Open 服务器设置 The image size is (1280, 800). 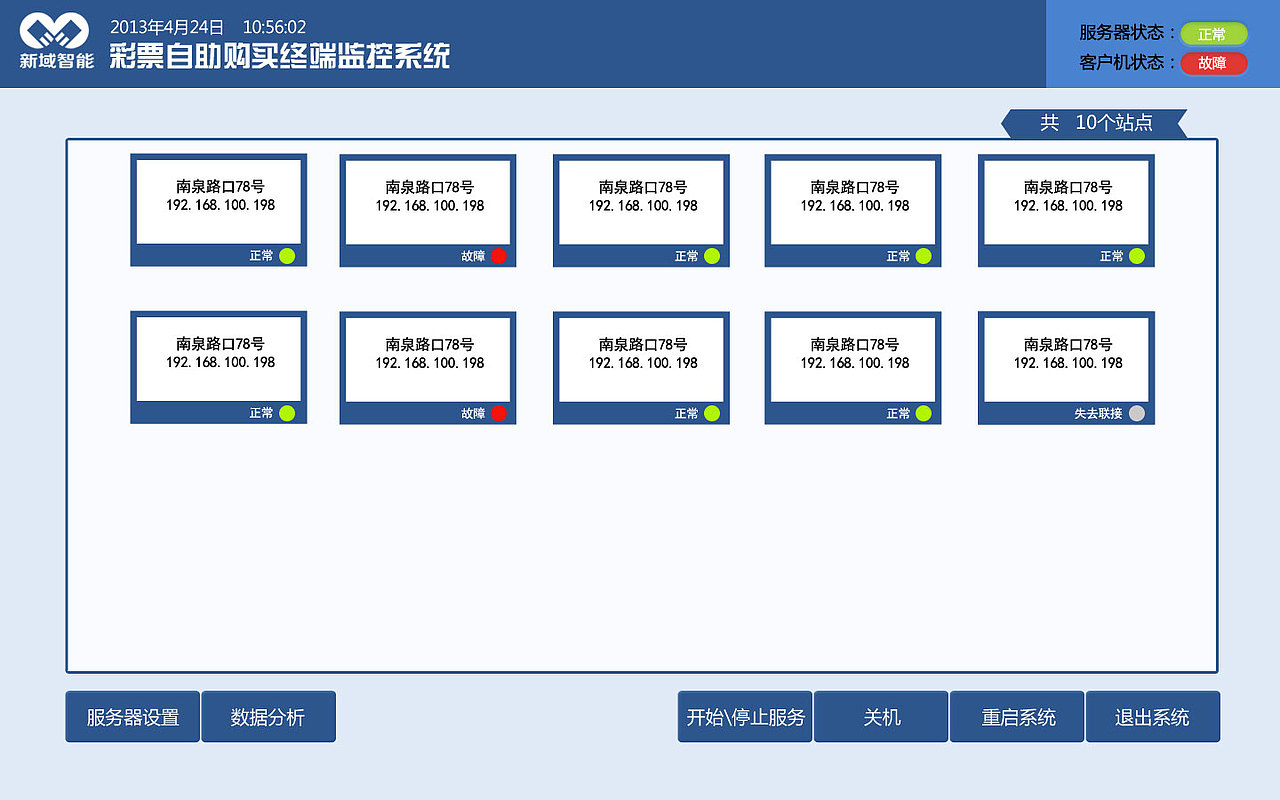coord(133,717)
